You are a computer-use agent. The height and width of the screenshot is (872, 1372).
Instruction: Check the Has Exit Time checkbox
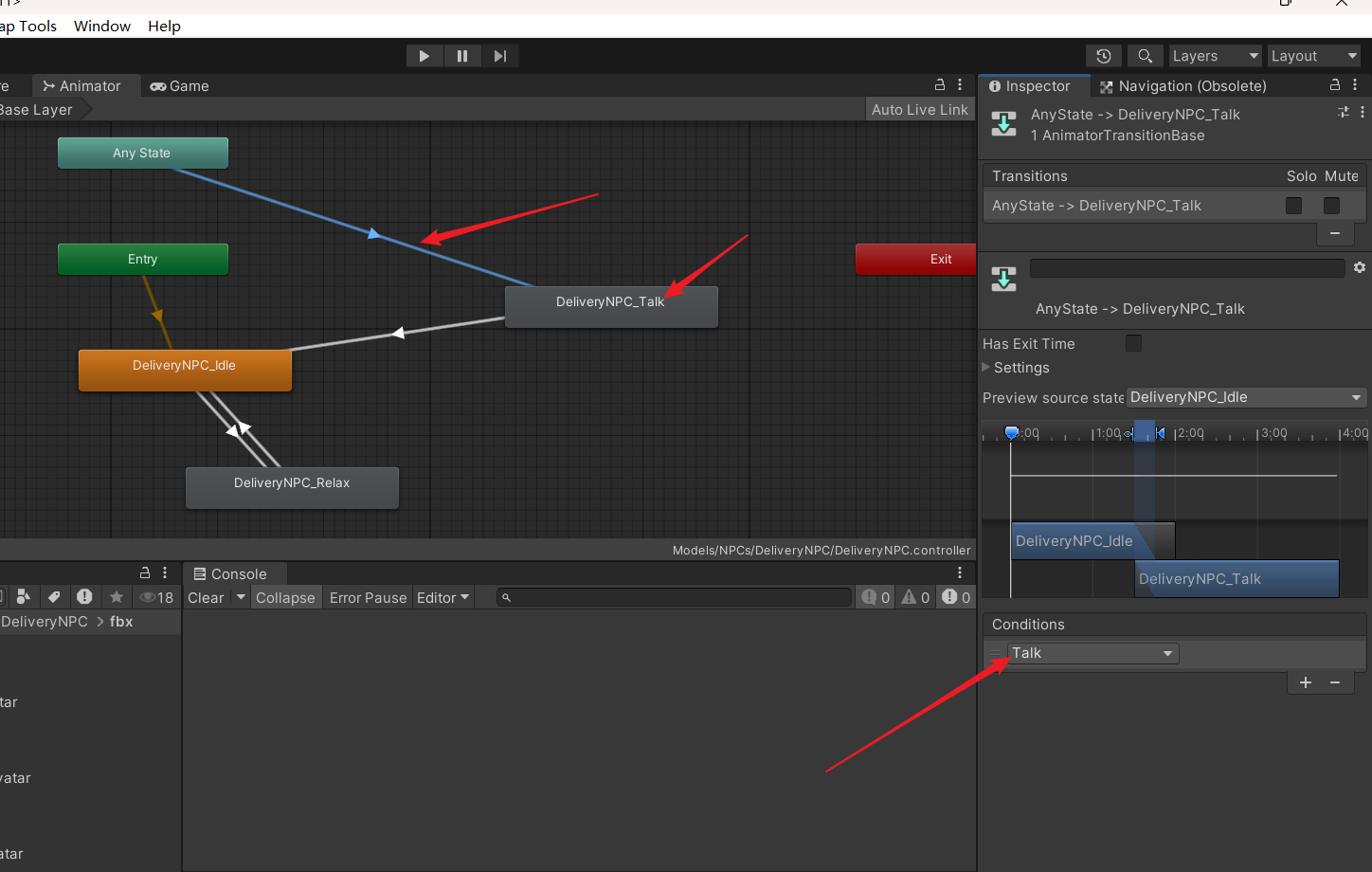click(x=1133, y=343)
